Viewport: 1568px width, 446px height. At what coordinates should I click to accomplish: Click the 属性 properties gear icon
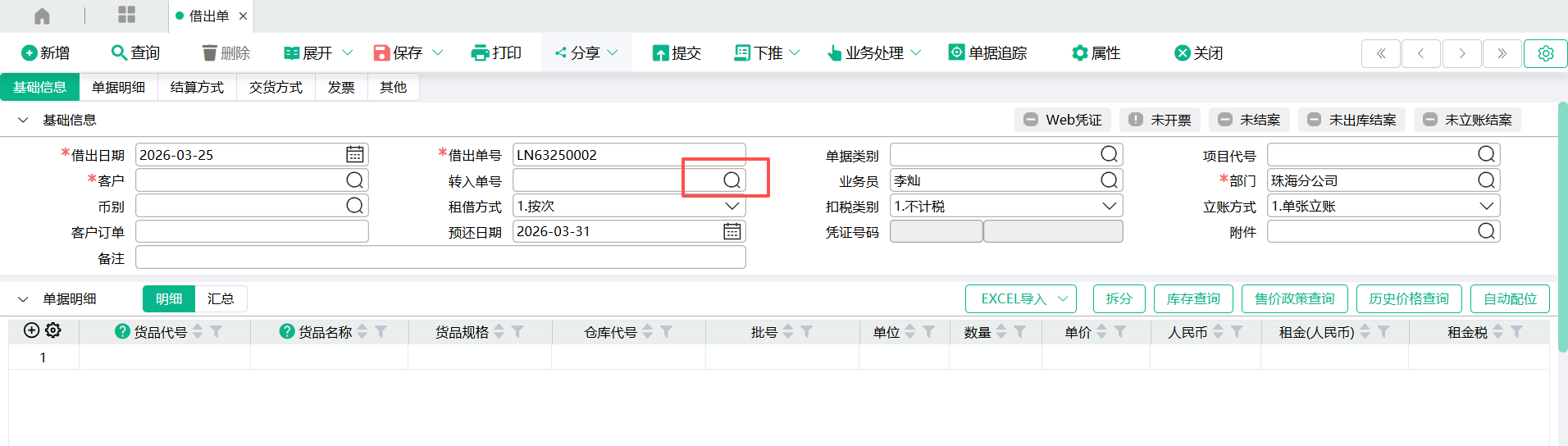click(1080, 53)
